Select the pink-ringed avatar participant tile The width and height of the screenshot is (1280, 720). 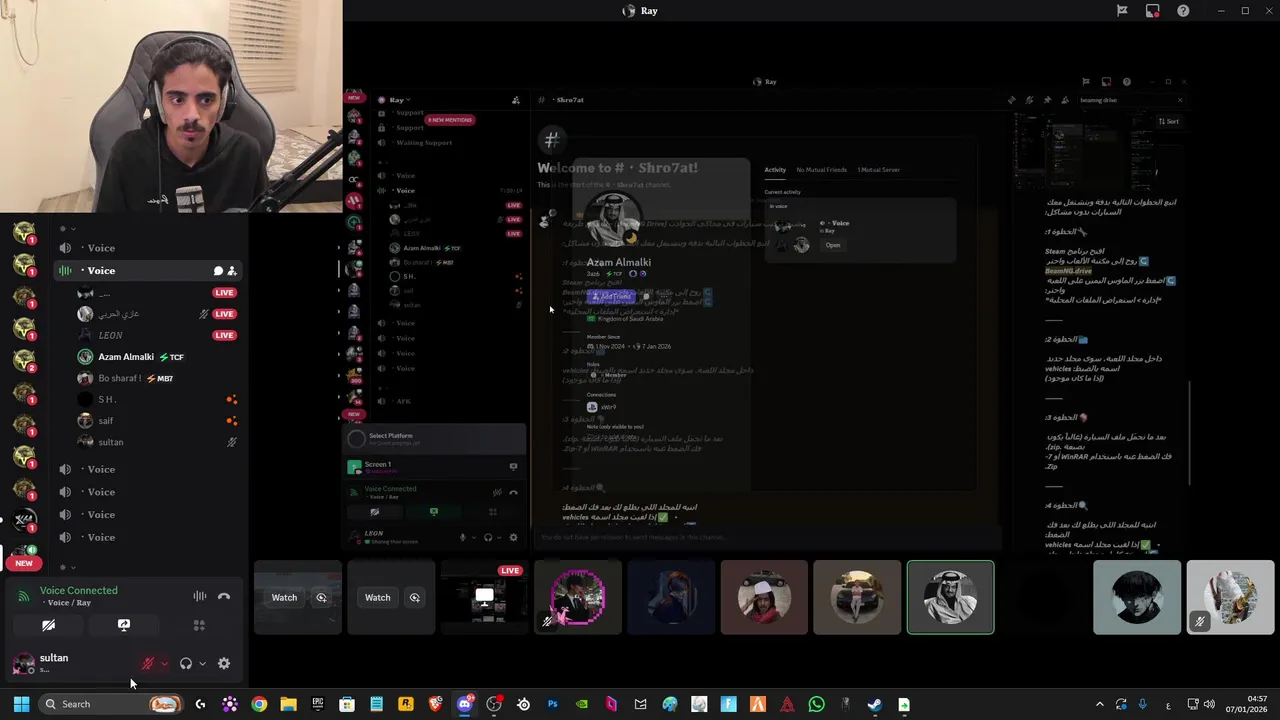tap(578, 598)
